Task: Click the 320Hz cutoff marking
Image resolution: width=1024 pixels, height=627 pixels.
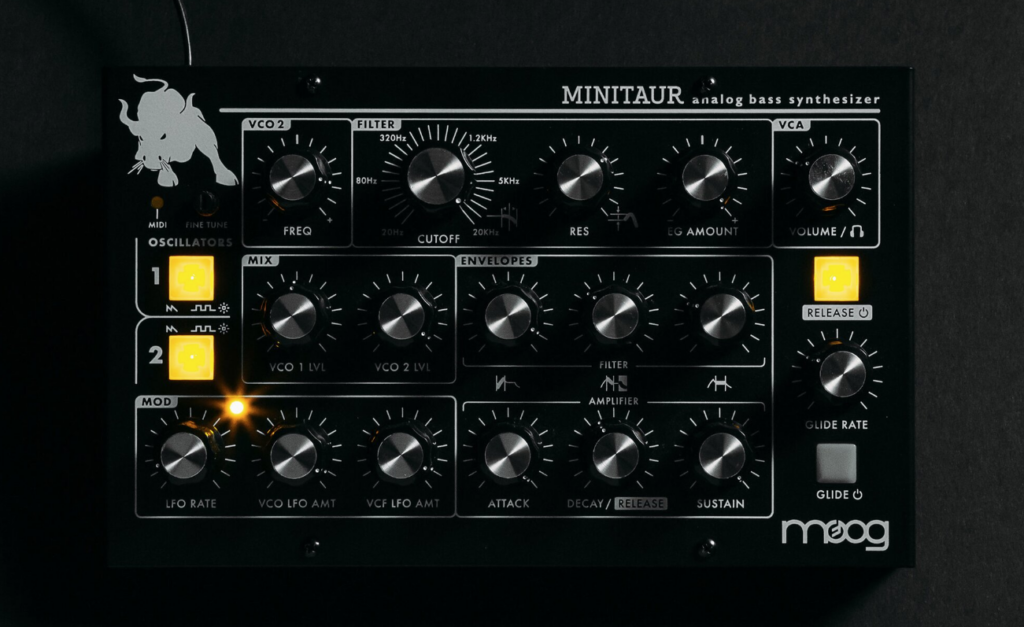Action: 392,138
